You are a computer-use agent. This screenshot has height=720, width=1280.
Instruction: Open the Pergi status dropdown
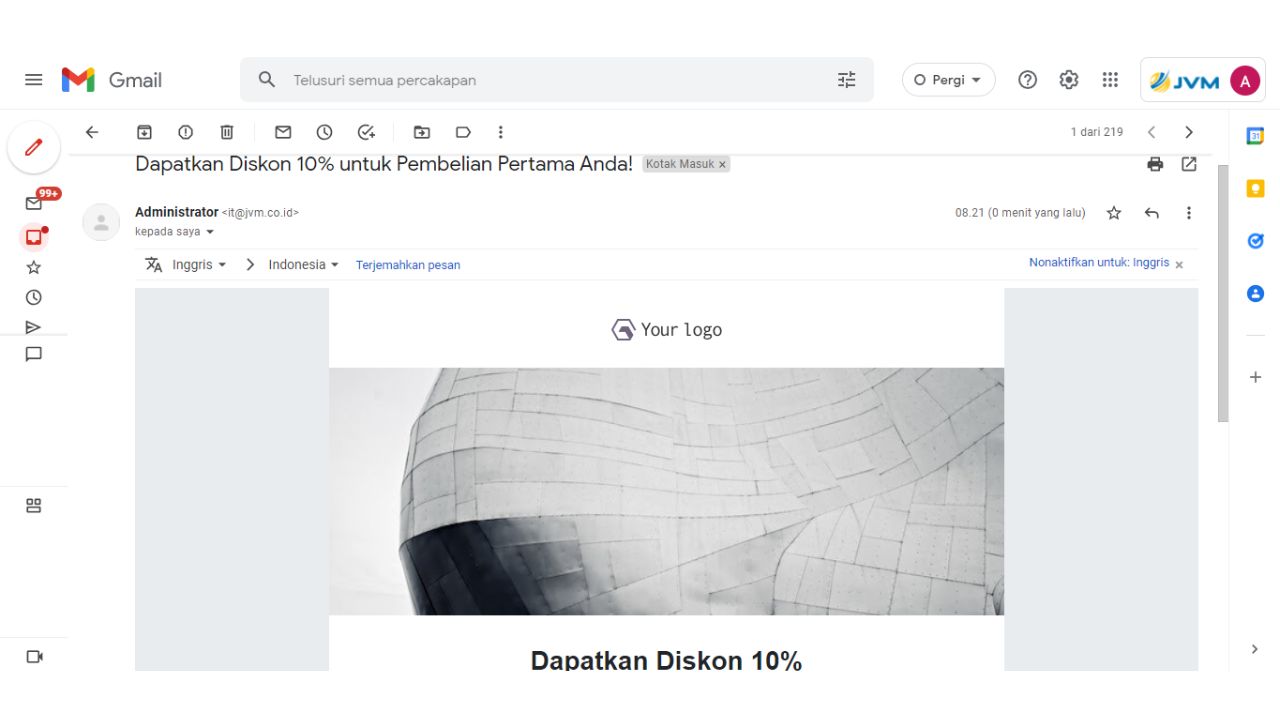coord(948,80)
